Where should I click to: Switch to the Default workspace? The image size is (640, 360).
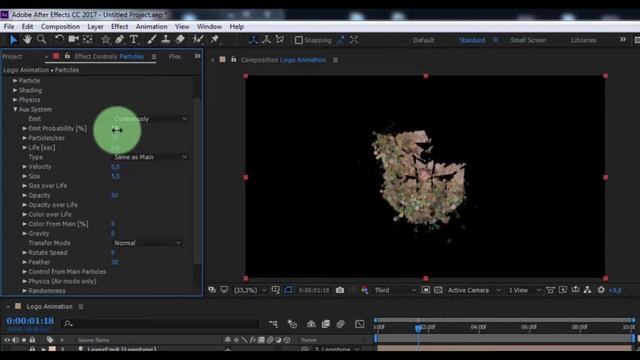[x=423, y=40]
